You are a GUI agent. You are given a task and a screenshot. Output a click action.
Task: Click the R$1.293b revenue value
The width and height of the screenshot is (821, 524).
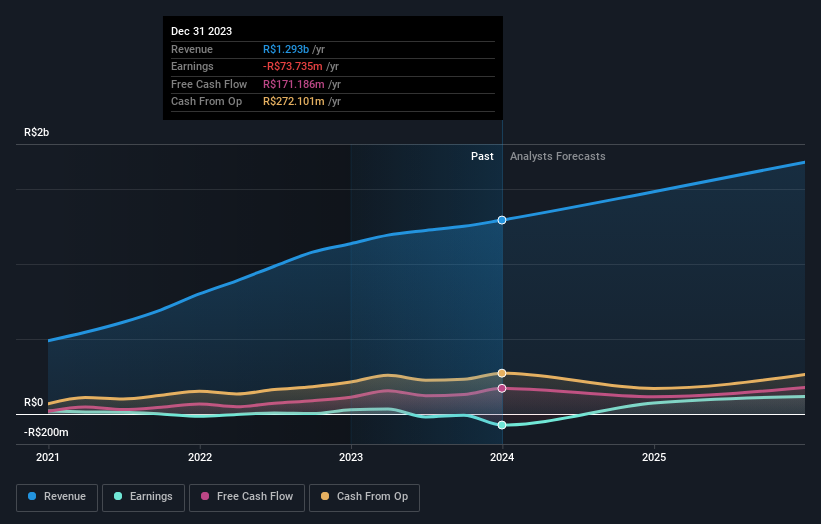pos(286,49)
